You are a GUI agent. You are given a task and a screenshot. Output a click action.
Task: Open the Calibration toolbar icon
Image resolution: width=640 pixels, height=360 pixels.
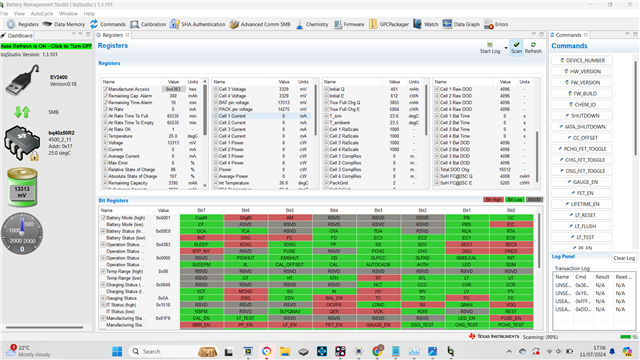135,24
